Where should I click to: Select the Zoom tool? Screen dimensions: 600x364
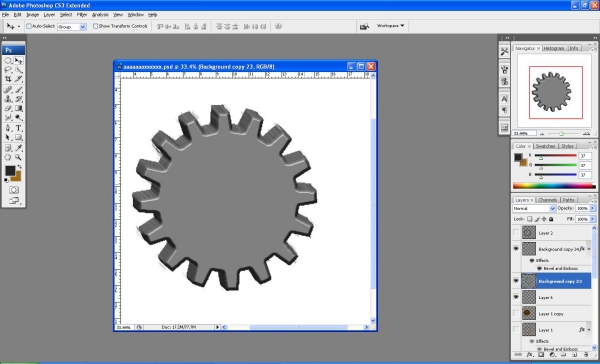pos(18,157)
